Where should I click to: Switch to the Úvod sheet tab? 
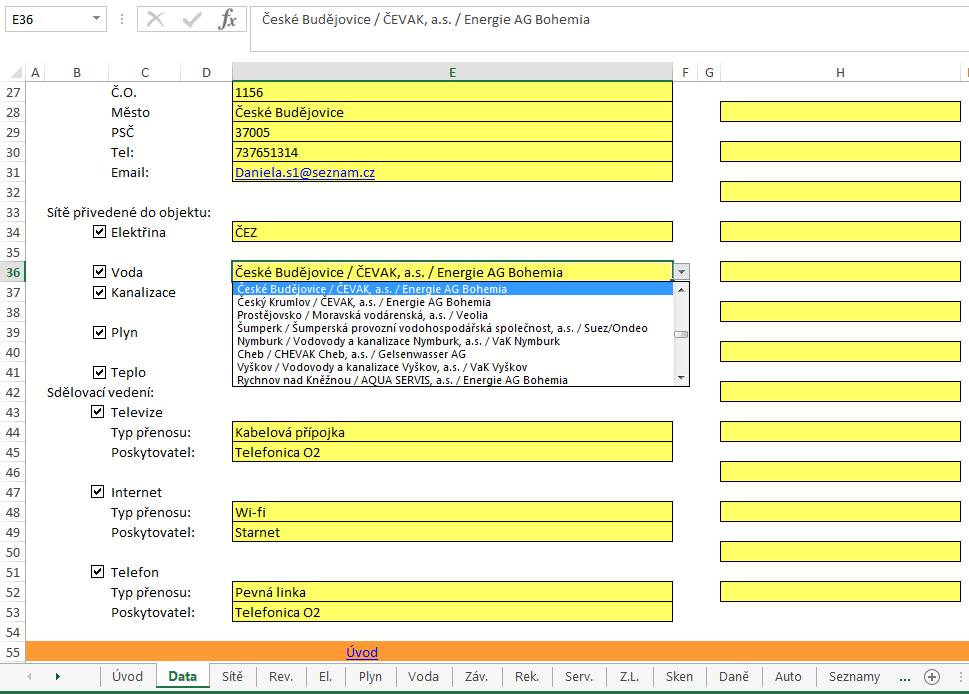(127, 677)
